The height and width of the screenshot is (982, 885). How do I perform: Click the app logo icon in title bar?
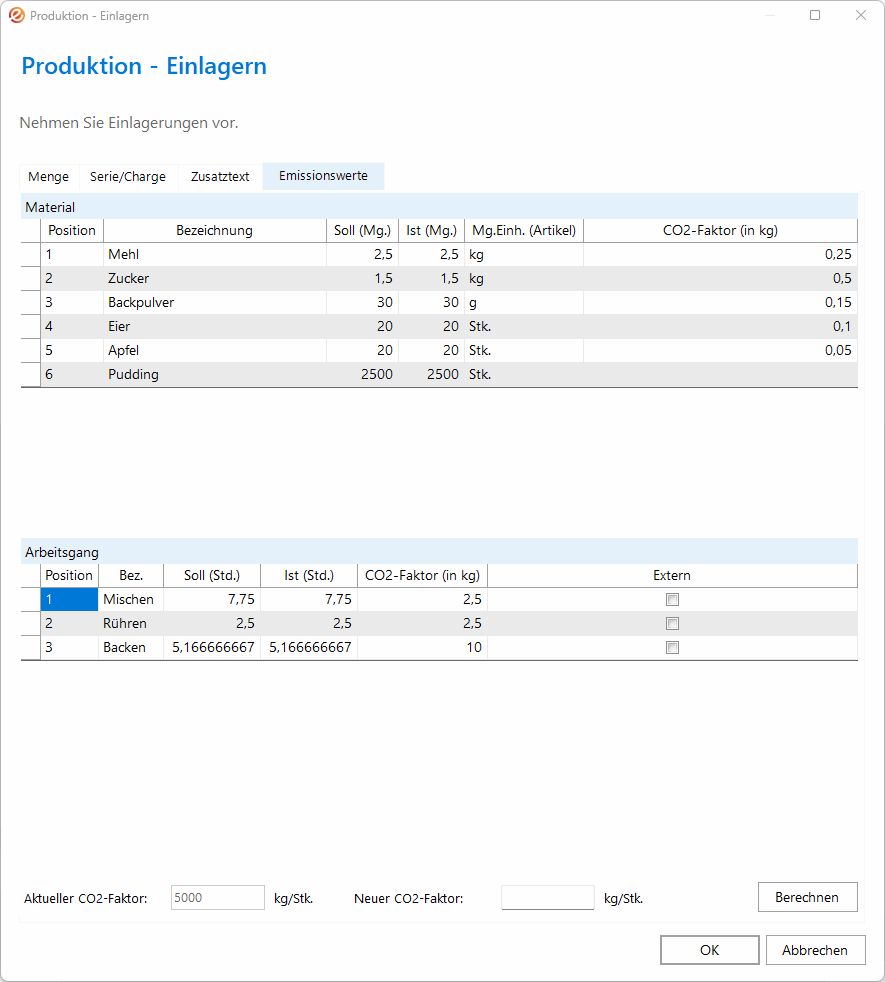tap(17, 16)
